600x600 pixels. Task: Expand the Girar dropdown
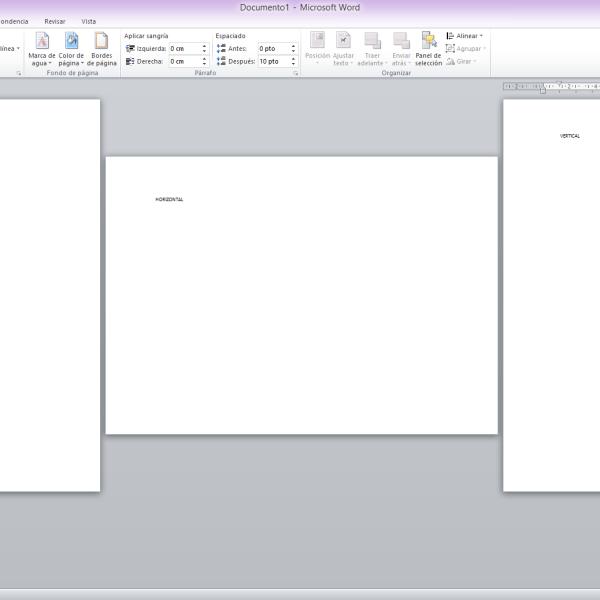click(x=462, y=61)
